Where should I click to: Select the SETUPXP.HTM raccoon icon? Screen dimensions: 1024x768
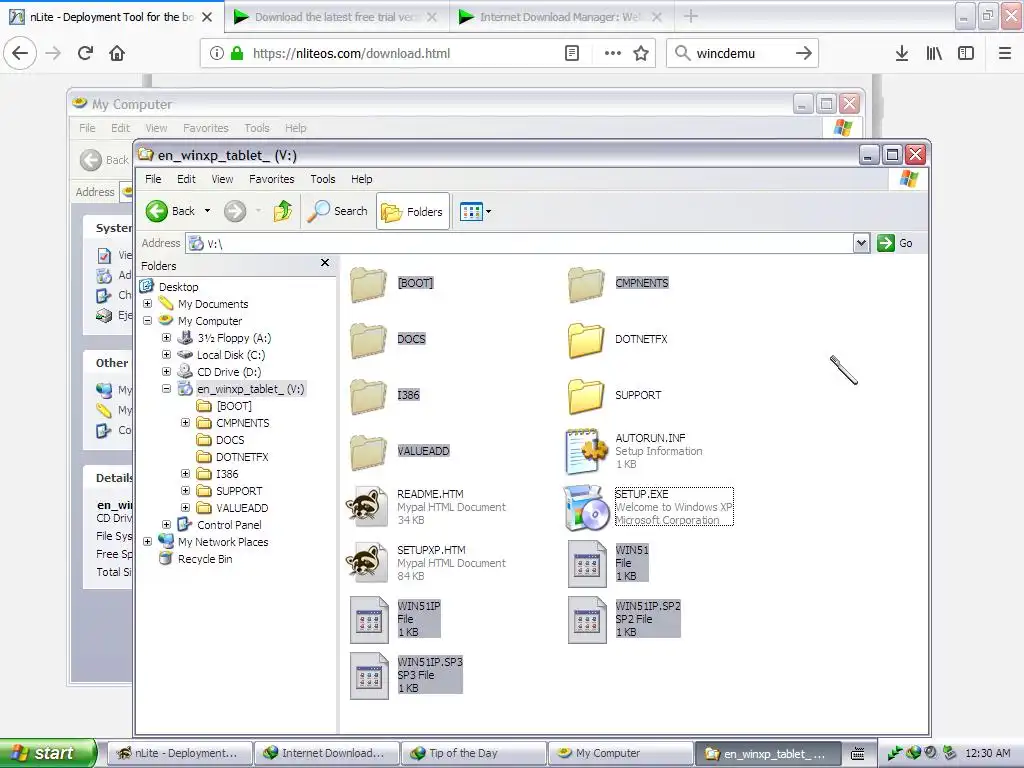(x=366, y=563)
